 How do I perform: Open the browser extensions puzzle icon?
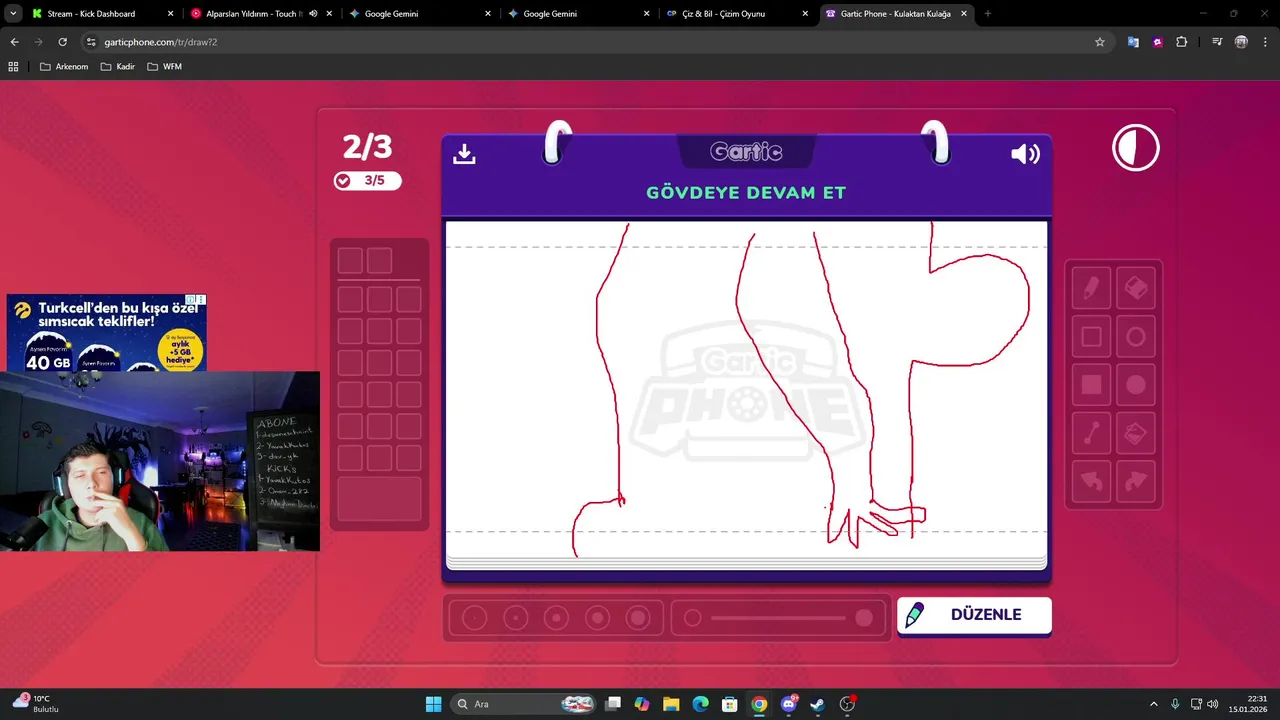(1182, 42)
